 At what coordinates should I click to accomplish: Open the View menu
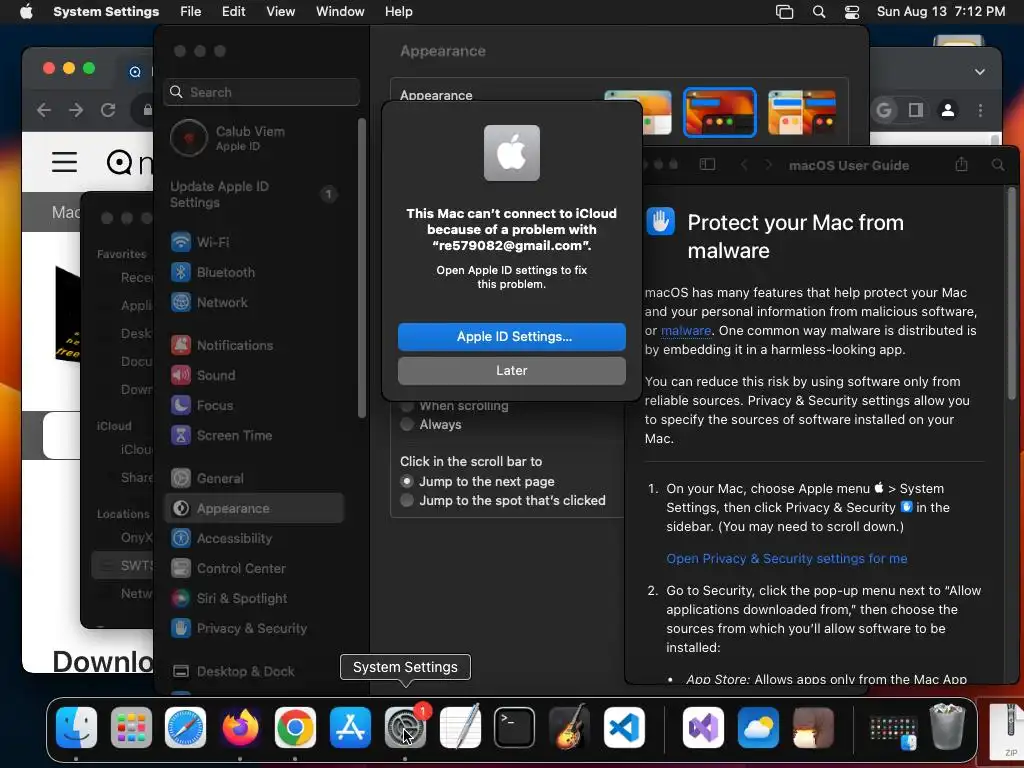coord(280,12)
